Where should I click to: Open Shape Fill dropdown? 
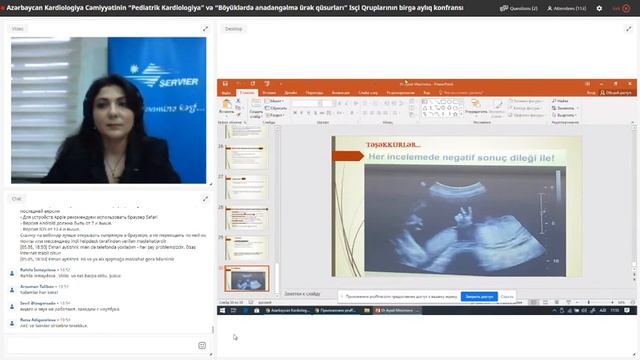pos(526,101)
